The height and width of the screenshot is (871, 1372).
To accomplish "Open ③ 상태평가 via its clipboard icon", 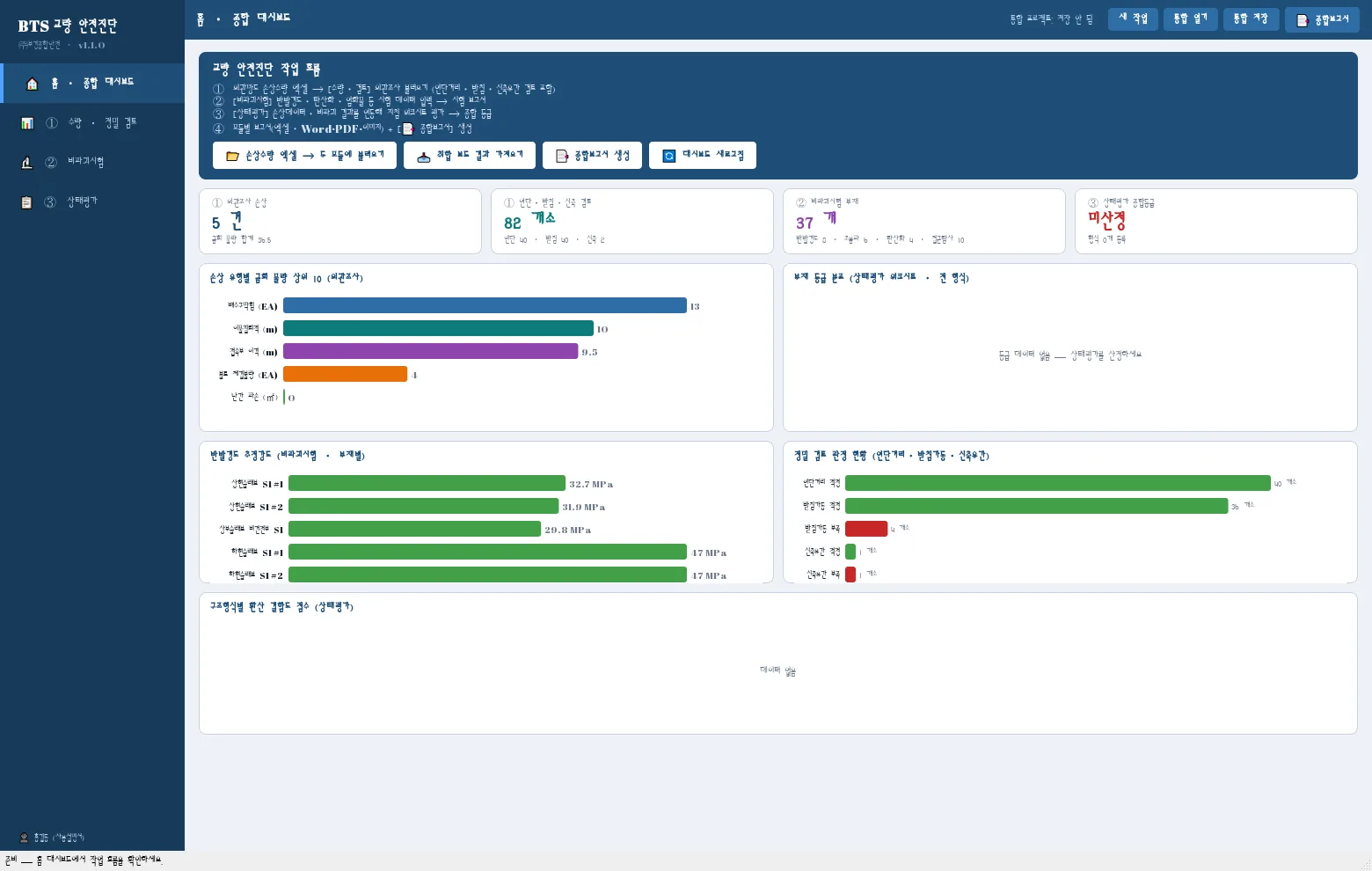I will click(26, 202).
